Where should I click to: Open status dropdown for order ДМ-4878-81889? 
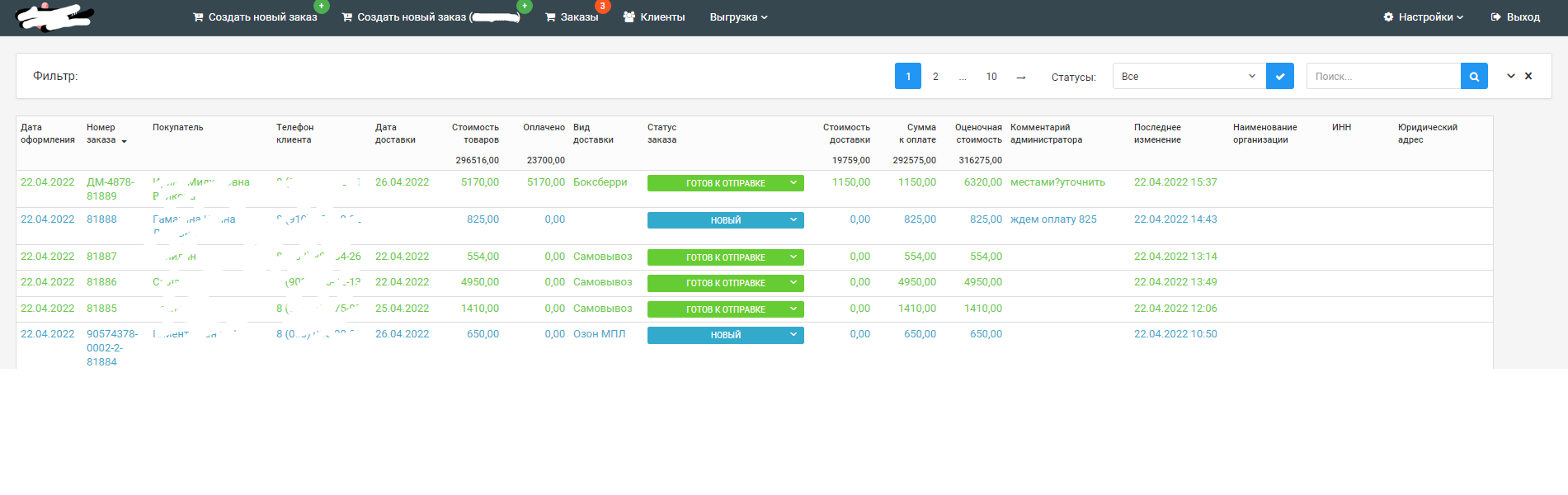[726, 183]
